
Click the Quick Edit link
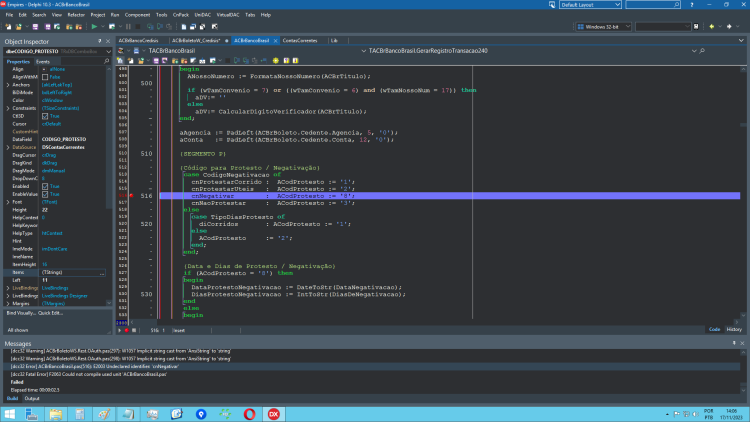point(50,313)
